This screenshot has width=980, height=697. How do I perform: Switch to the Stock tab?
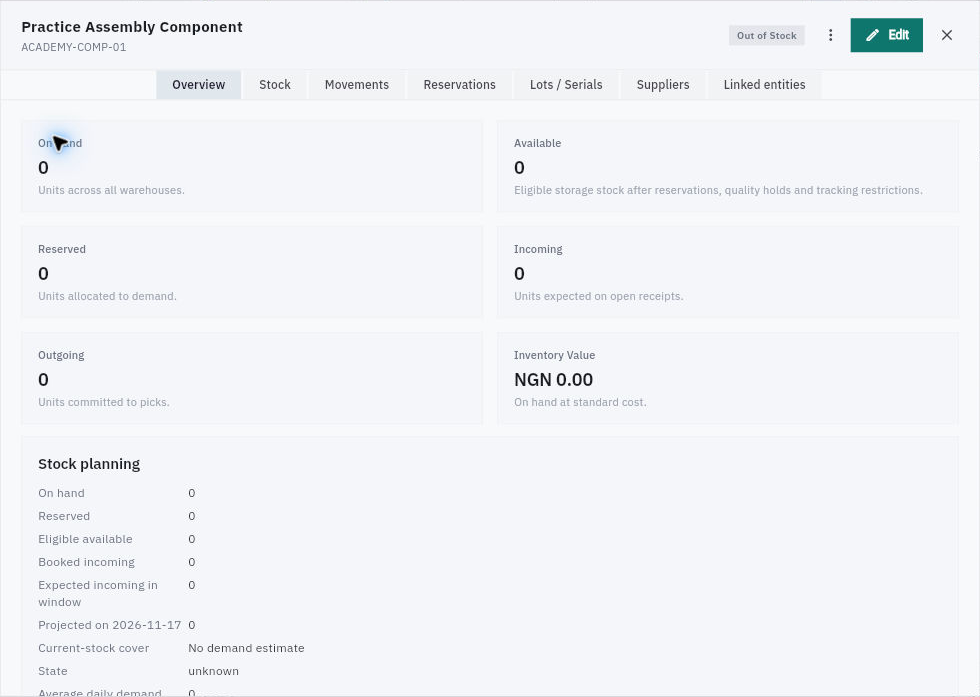[275, 84]
